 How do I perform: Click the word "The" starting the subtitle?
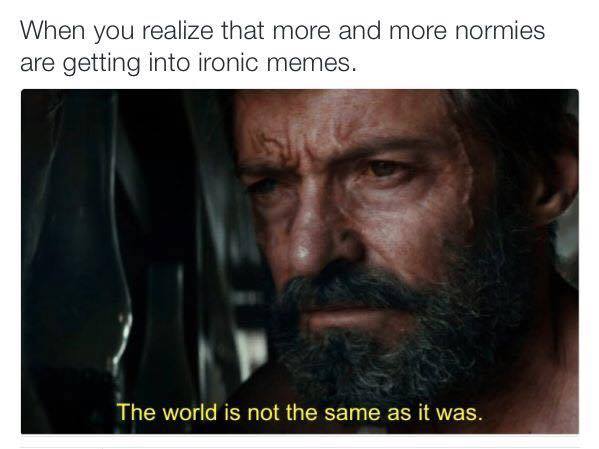tap(136, 413)
